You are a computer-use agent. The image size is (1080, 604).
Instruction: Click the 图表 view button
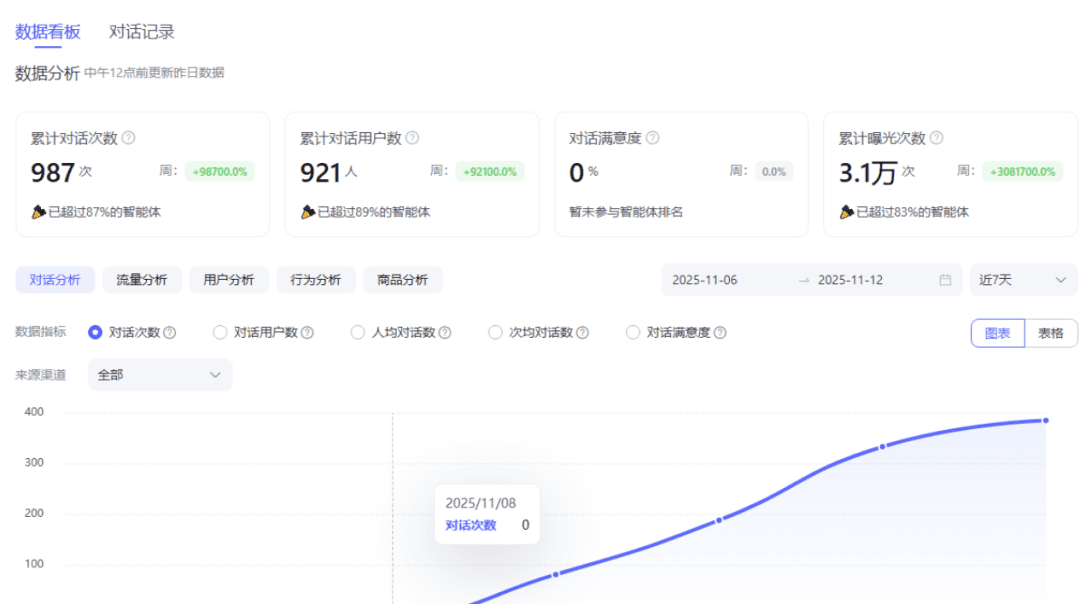click(997, 333)
